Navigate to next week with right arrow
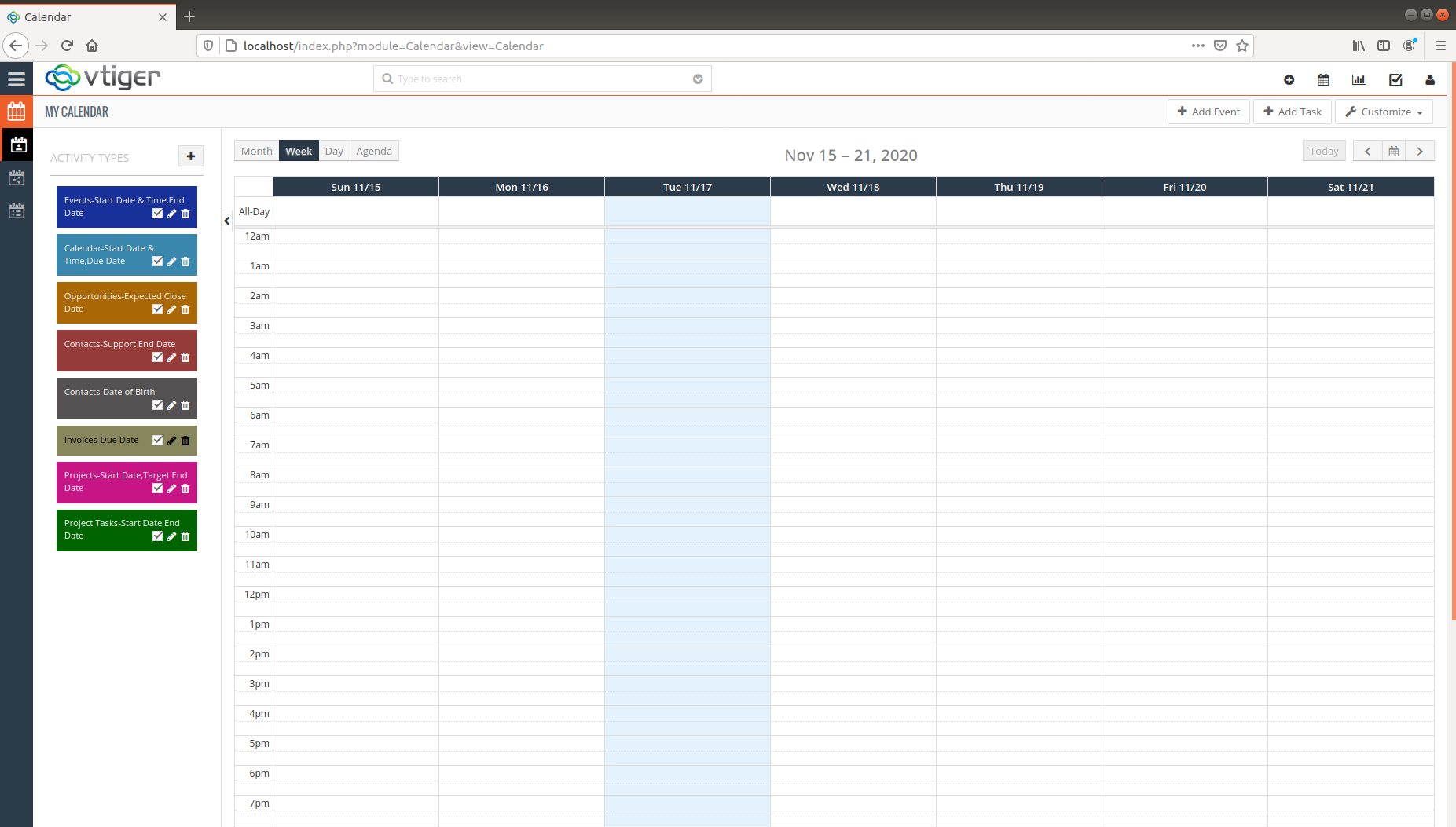 1419,150
